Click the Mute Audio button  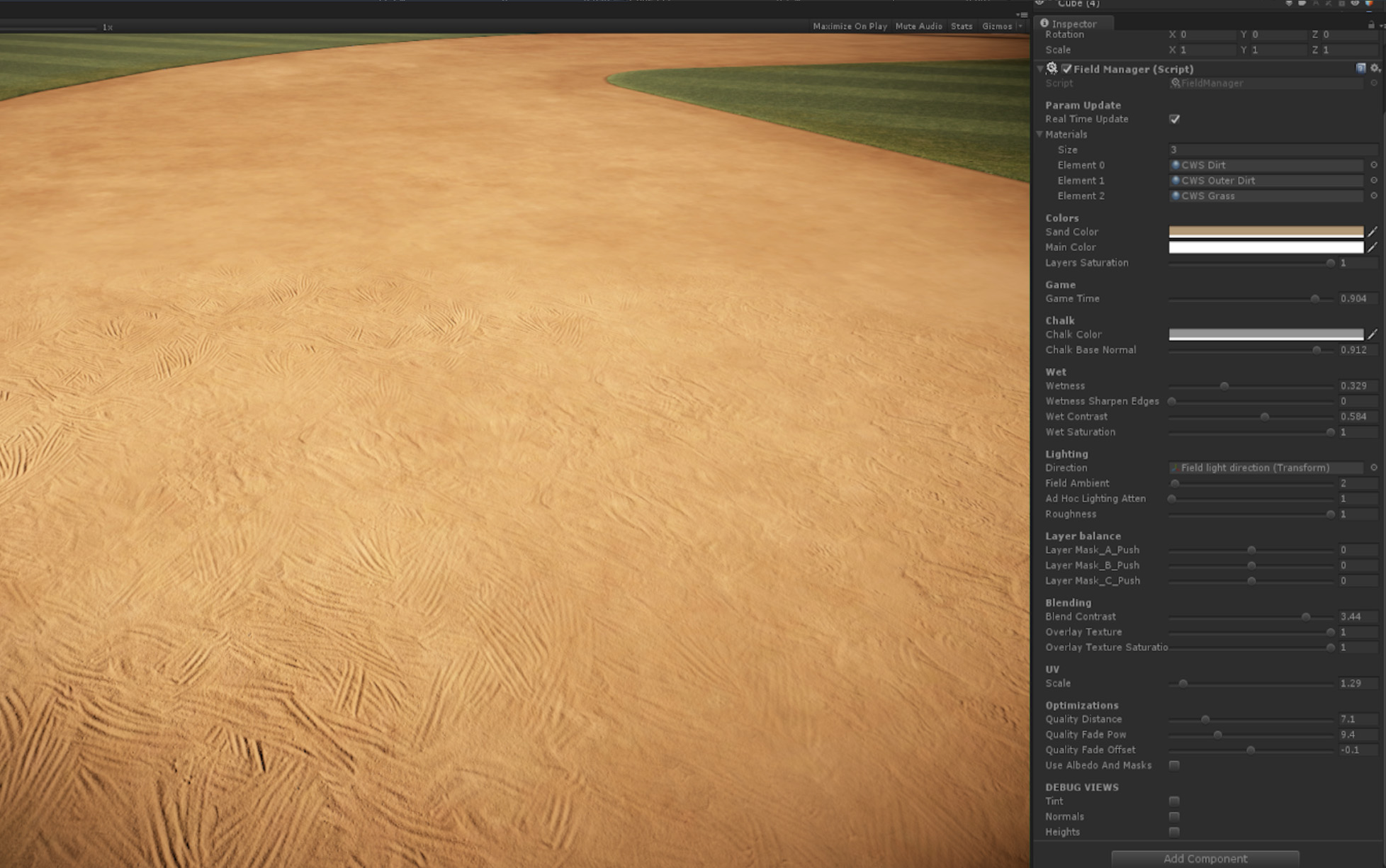tap(918, 26)
